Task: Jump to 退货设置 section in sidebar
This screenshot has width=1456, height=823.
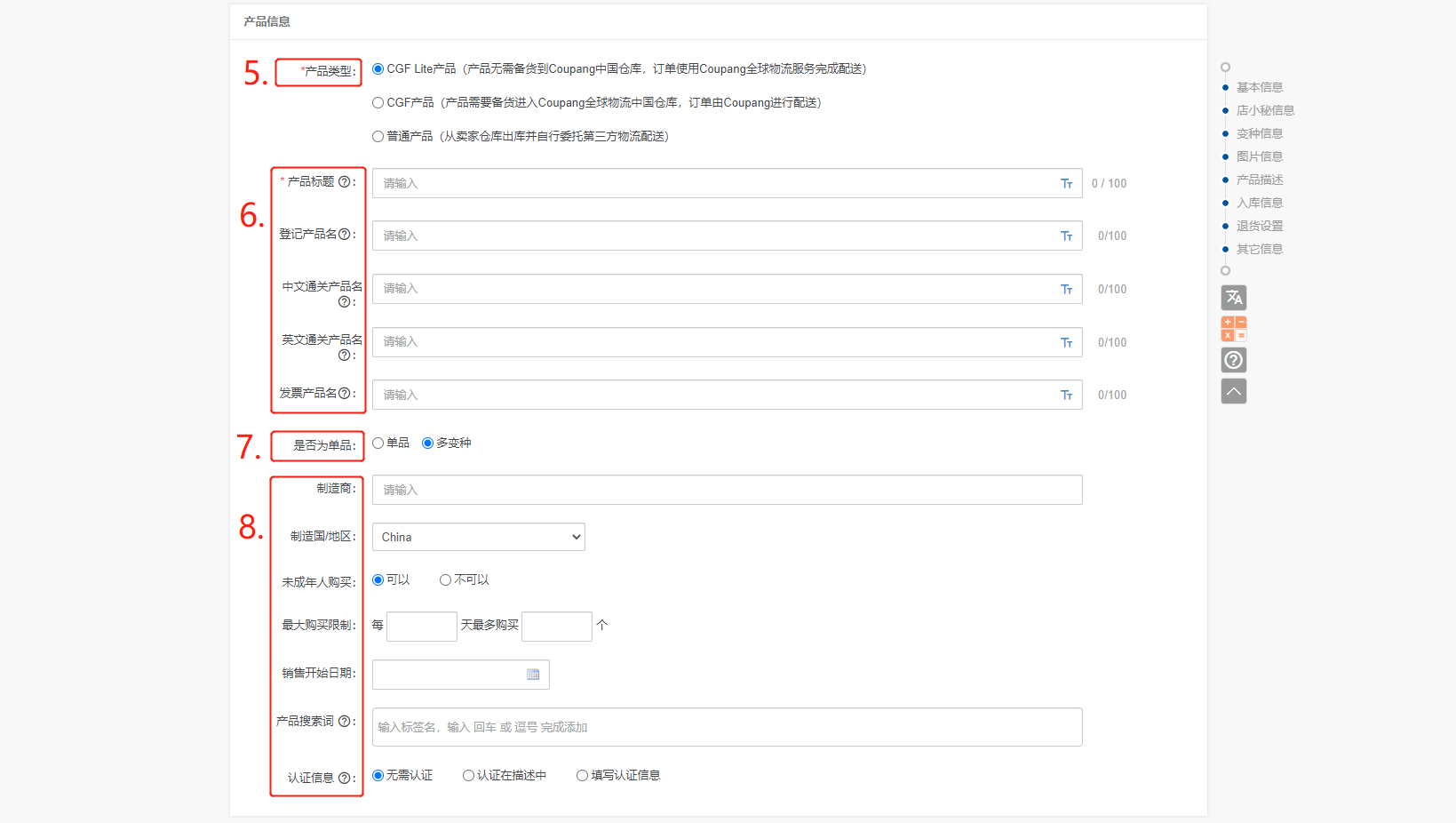Action: [1260, 226]
